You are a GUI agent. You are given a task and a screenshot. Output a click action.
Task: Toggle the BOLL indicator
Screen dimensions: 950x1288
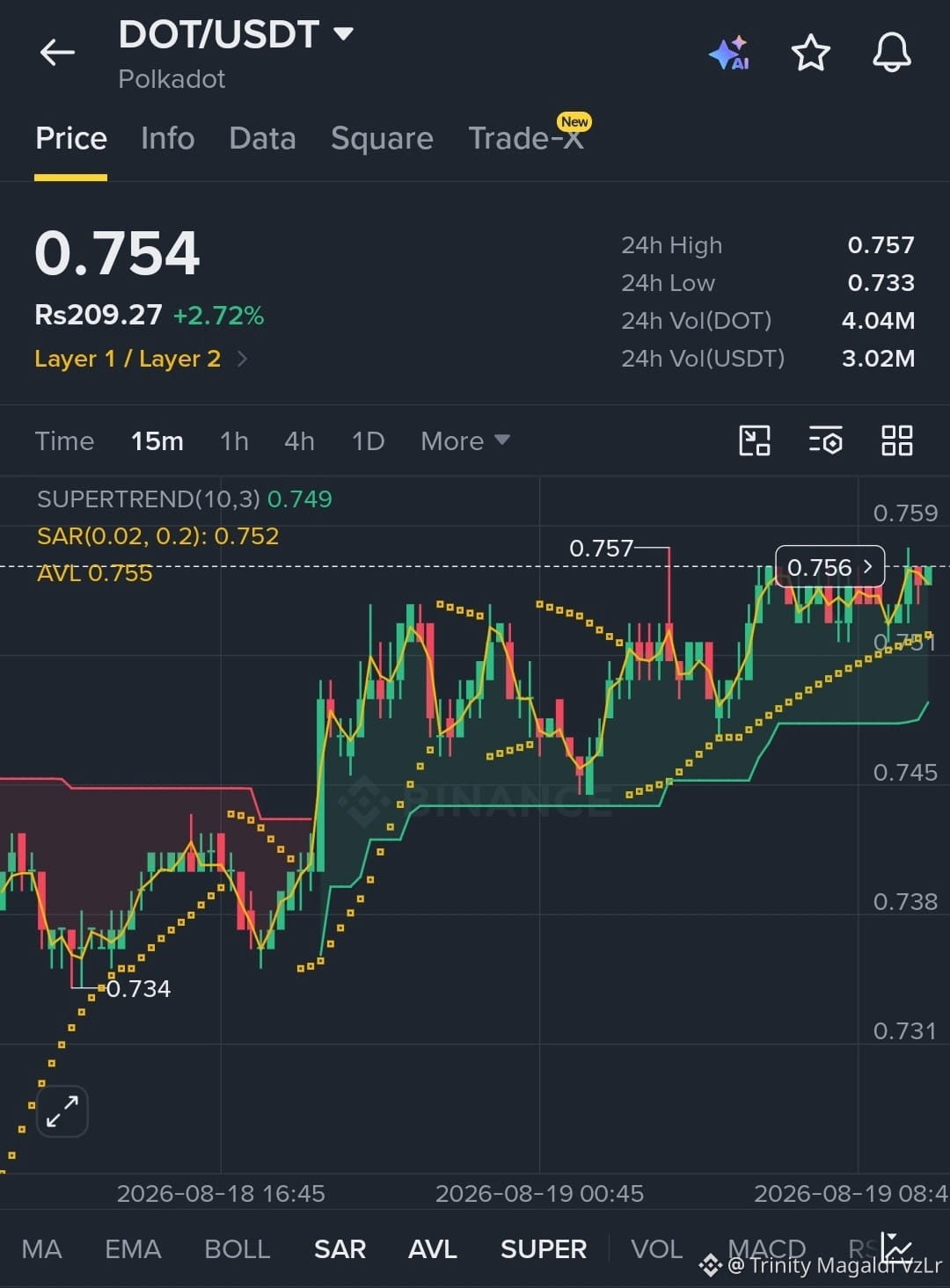(x=237, y=1248)
